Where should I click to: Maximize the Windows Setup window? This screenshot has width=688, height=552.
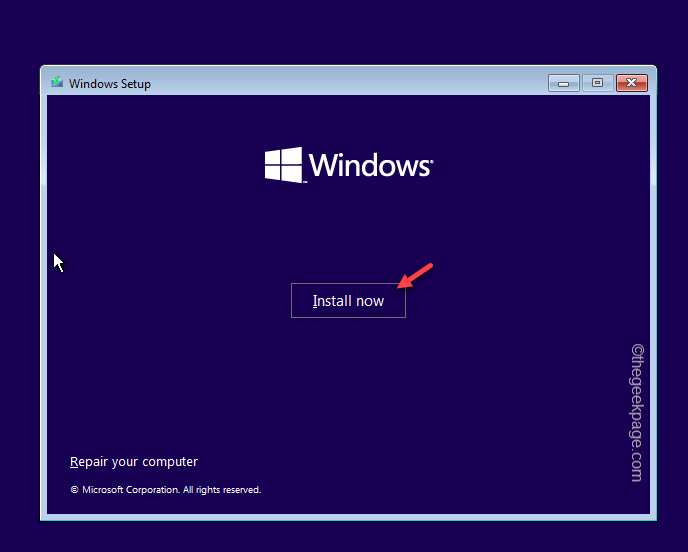[x=597, y=83]
